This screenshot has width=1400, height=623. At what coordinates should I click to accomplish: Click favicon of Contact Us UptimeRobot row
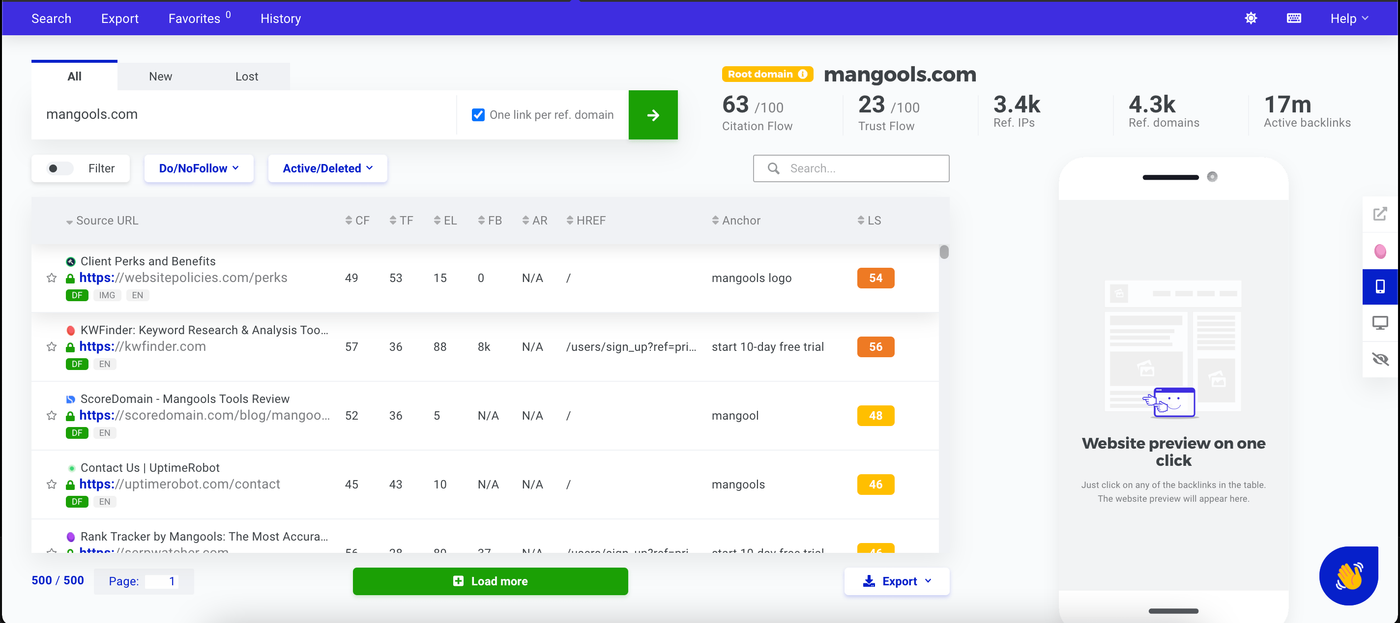(71, 468)
